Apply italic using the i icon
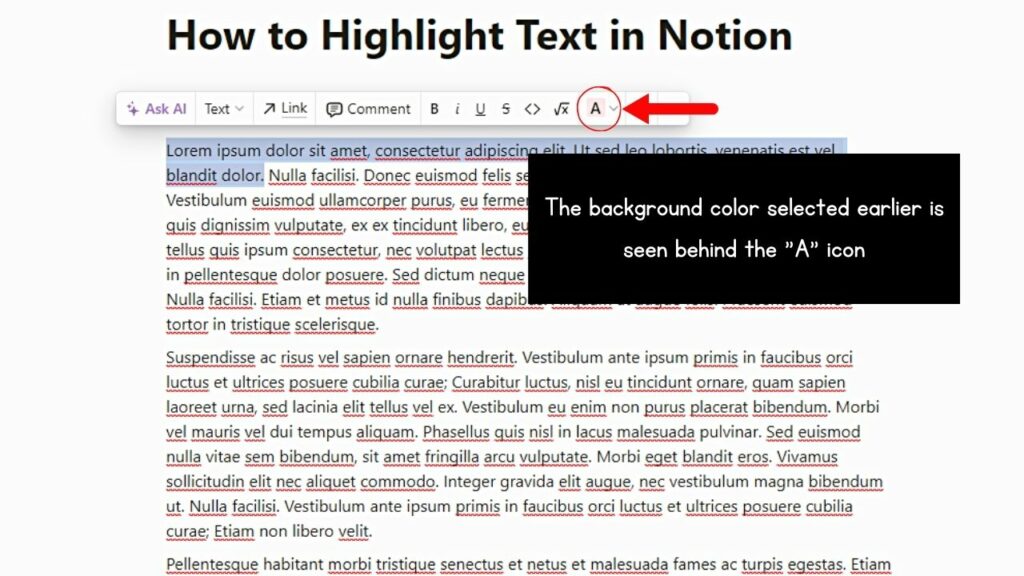 (457, 109)
